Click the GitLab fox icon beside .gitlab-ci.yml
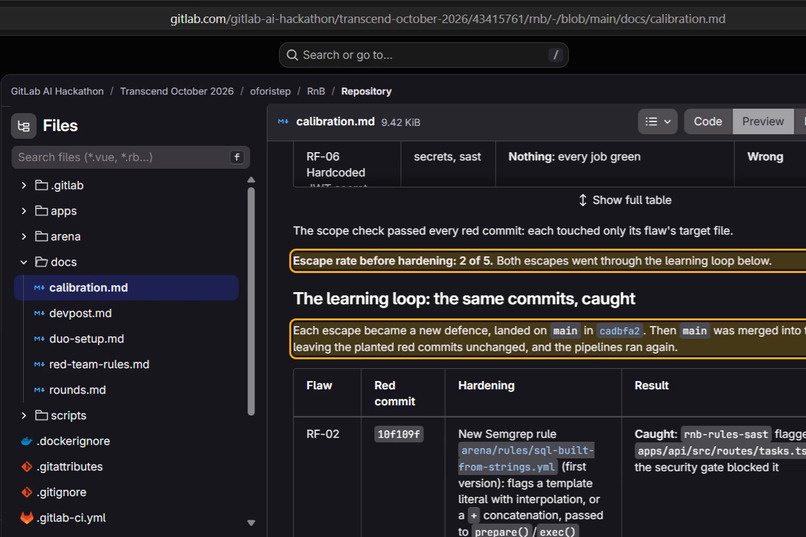The height and width of the screenshot is (537, 806). pos(27,518)
